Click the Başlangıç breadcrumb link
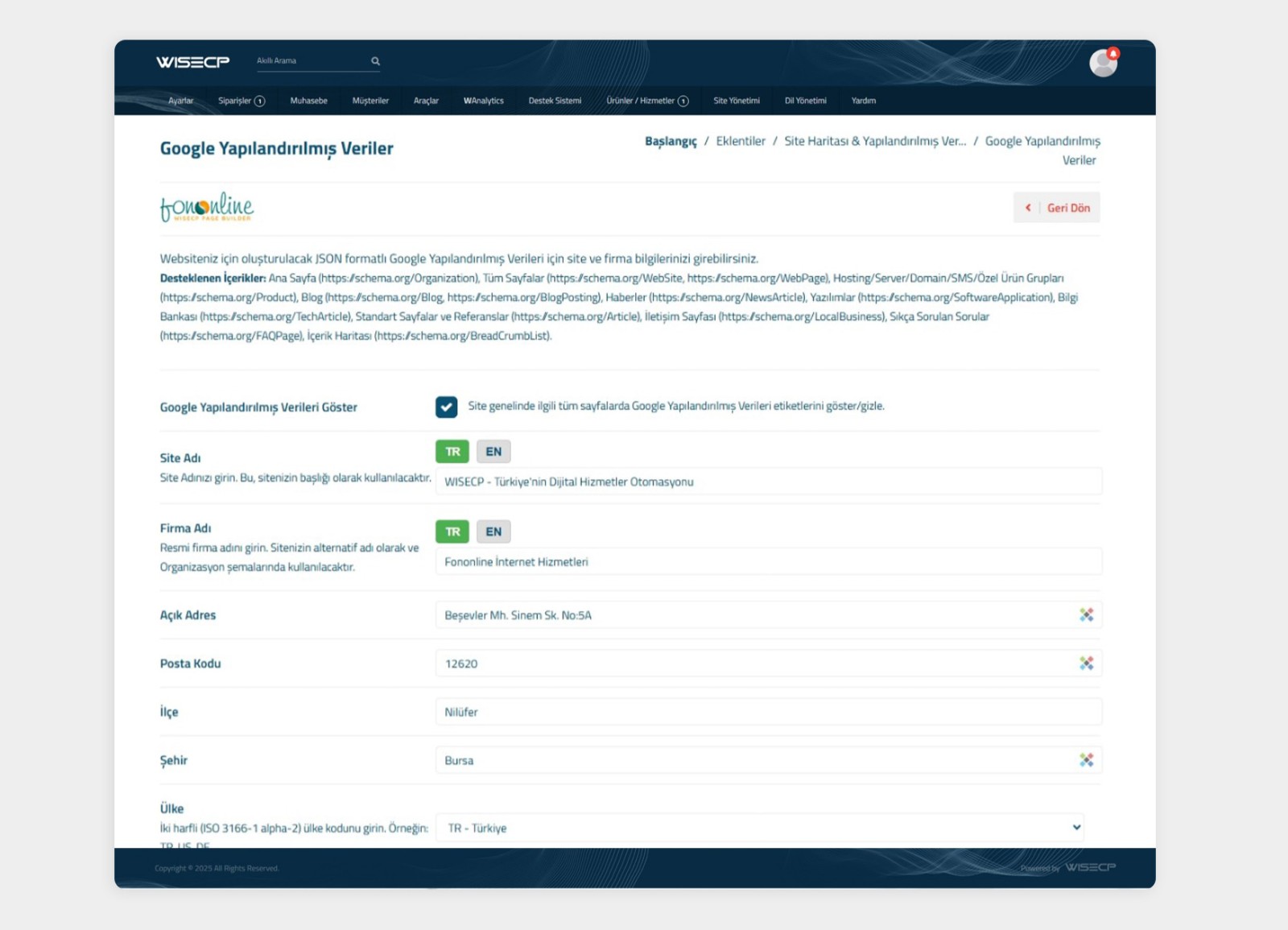Screen dimensions: 1288x930 (x=671, y=141)
